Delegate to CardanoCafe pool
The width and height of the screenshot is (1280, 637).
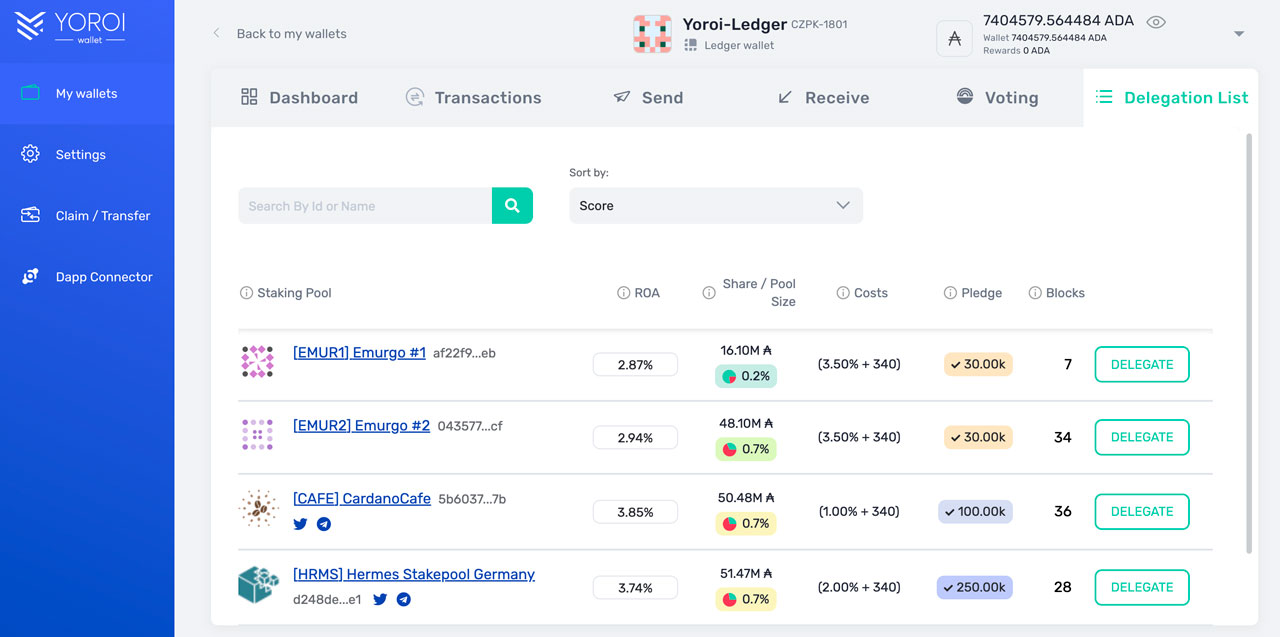(x=1142, y=511)
